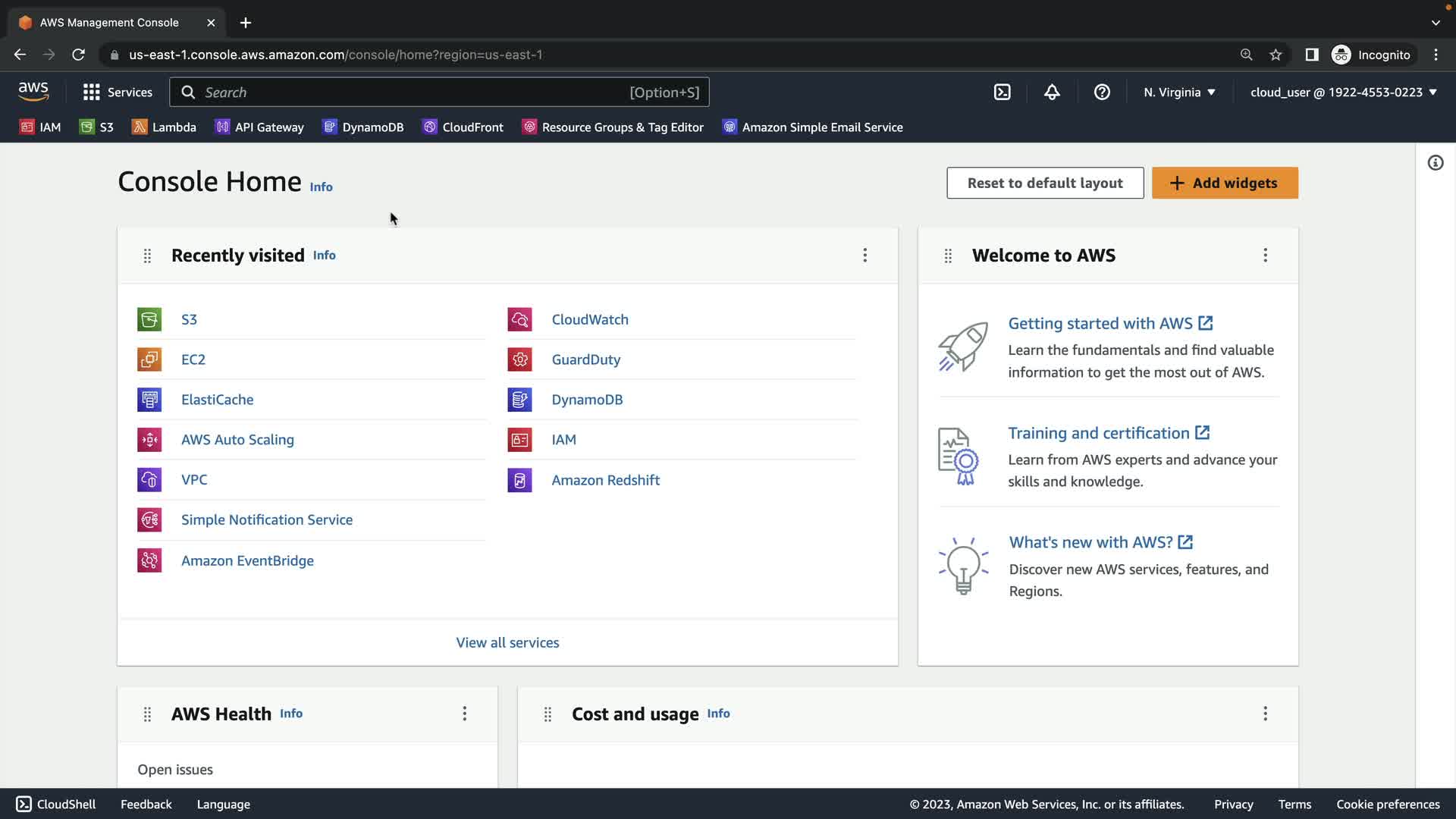
Task: Open CloudFront from the favorites bar
Action: 463,127
